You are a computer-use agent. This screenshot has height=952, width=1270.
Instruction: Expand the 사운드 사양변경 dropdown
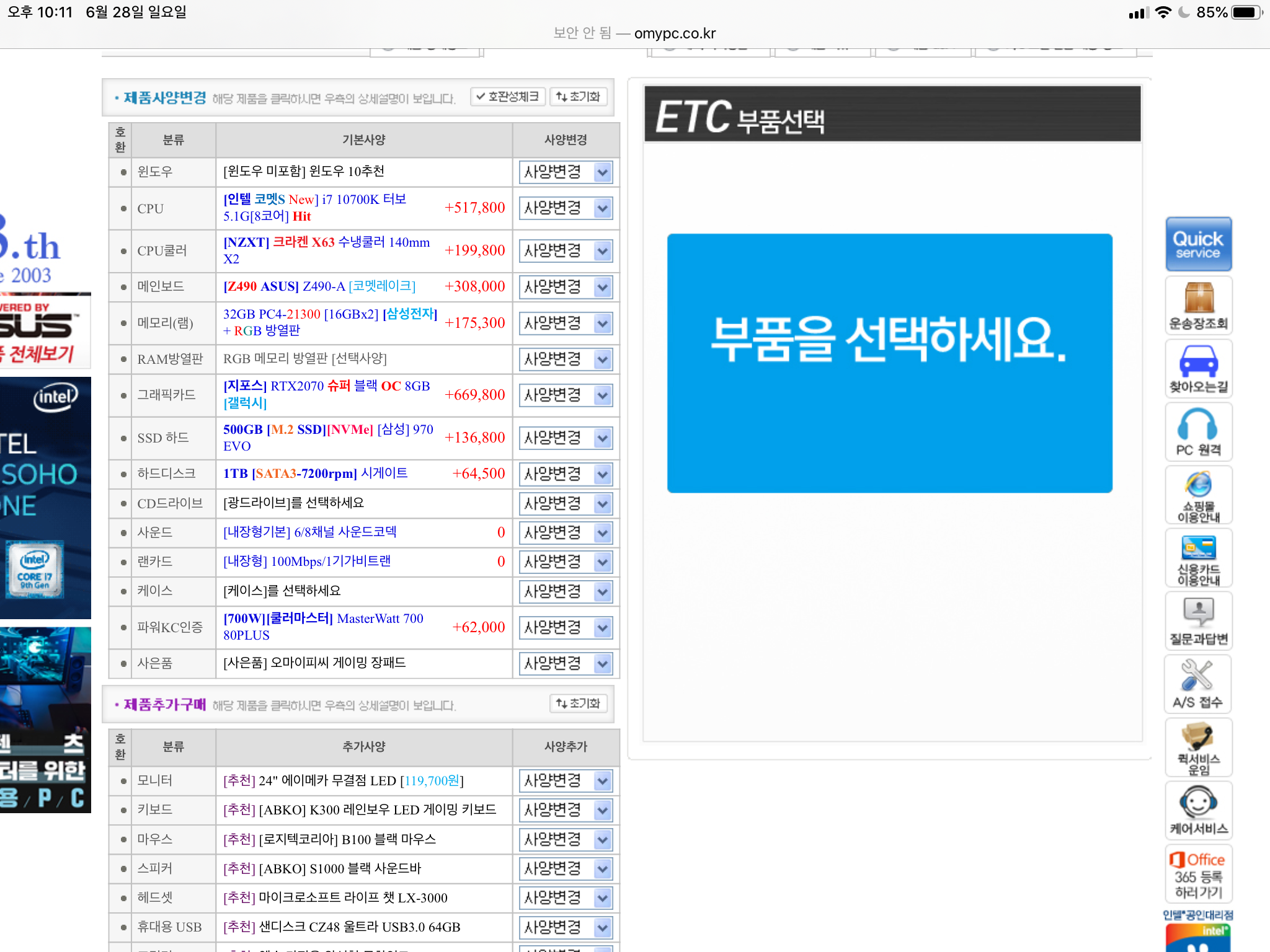tap(566, 533)
